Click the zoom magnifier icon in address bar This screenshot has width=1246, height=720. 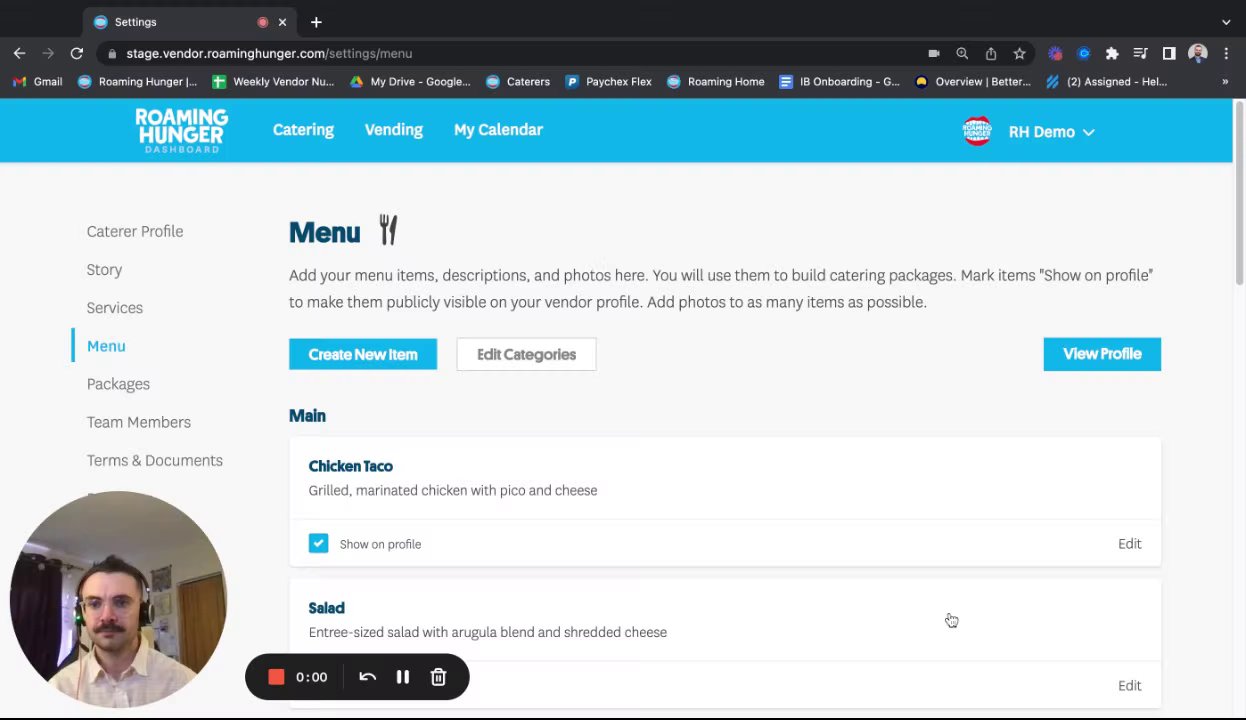962,53
